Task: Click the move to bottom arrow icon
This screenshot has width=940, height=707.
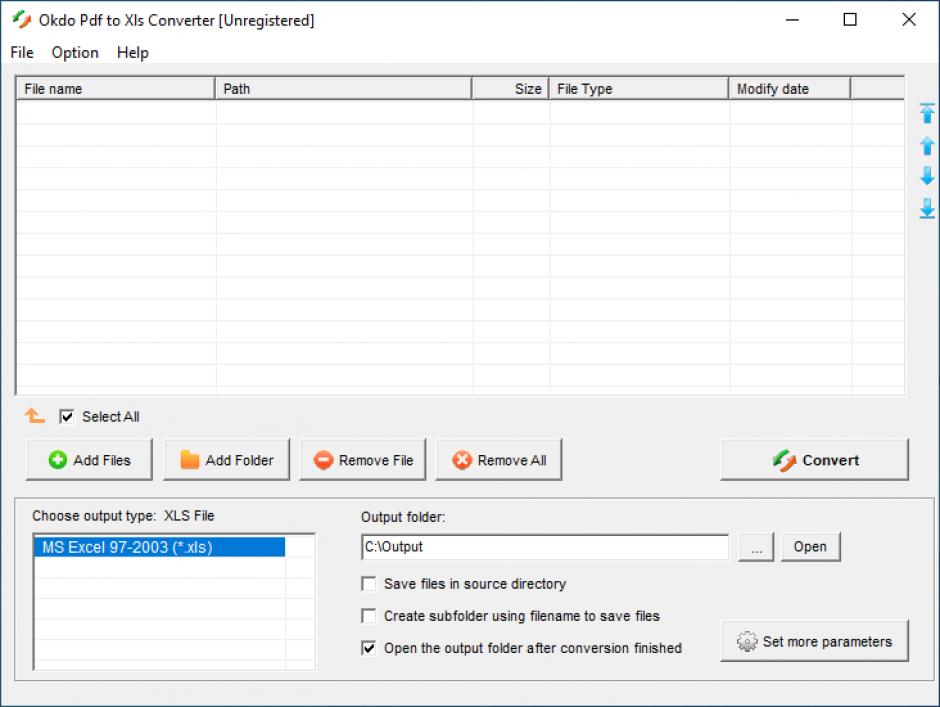Action: (x=927, y=208)
